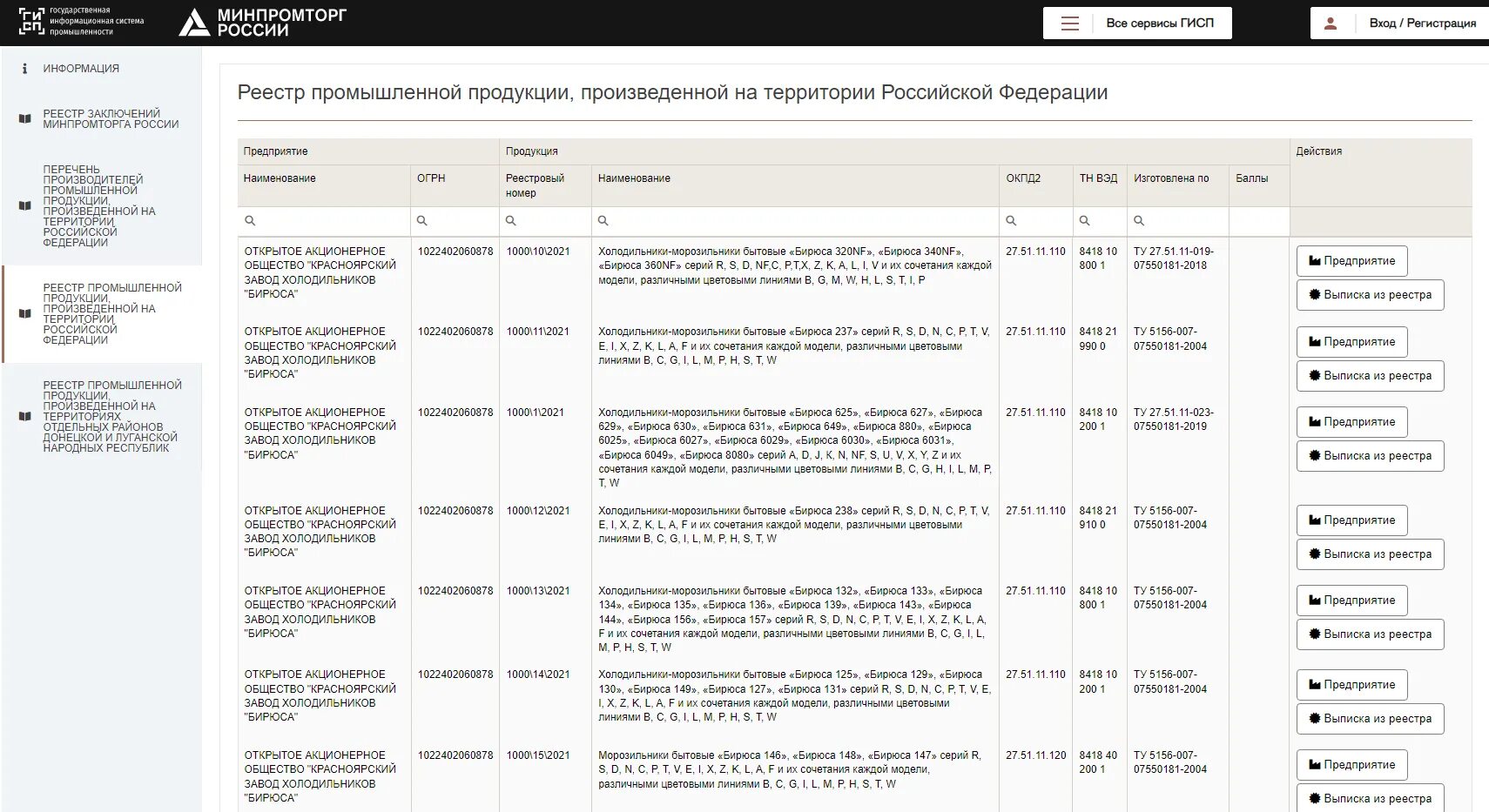Click Предприятие button for row 1000\12\2021
1489x812 pixels.
1351,520
